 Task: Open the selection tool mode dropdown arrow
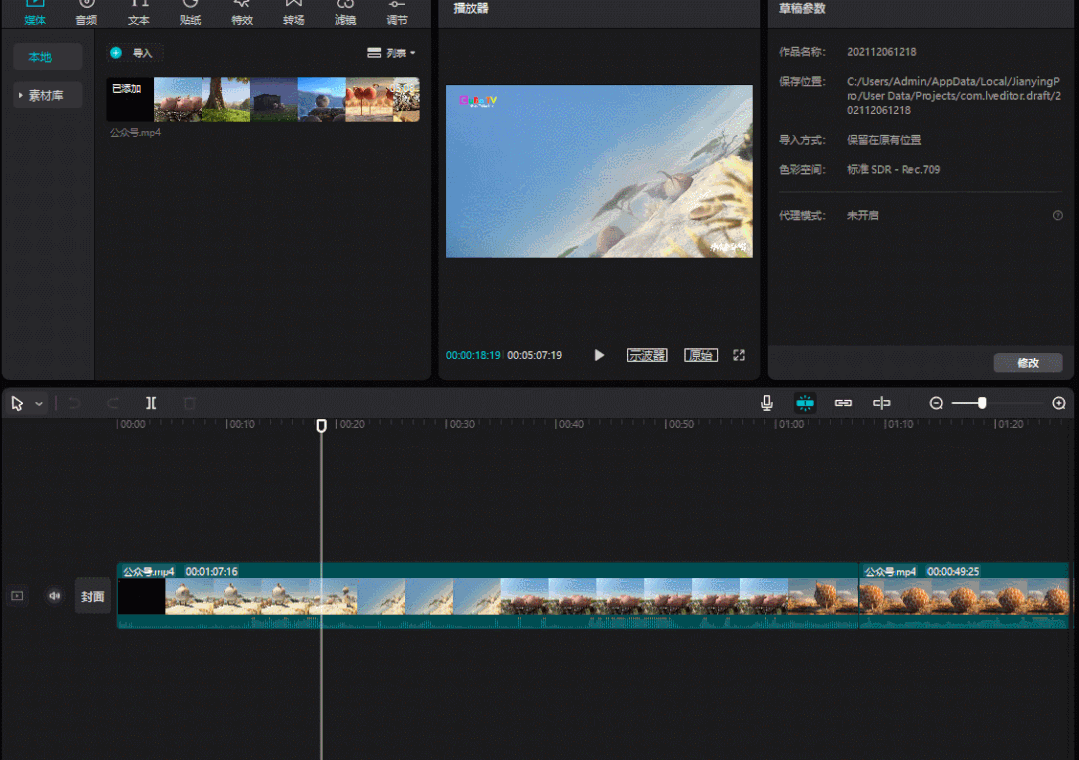pyautogui.click(x=39, y=404)
